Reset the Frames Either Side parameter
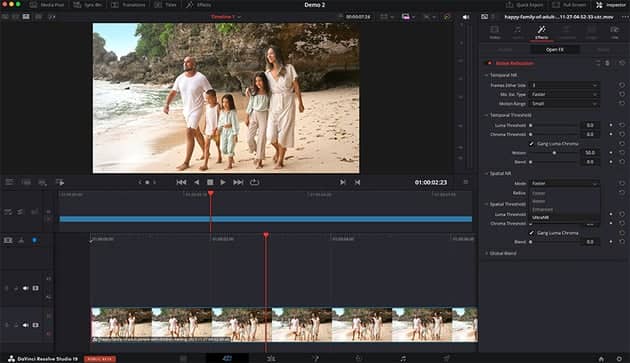The width and height of the screenshot is (630, 363). coord(622,85)
